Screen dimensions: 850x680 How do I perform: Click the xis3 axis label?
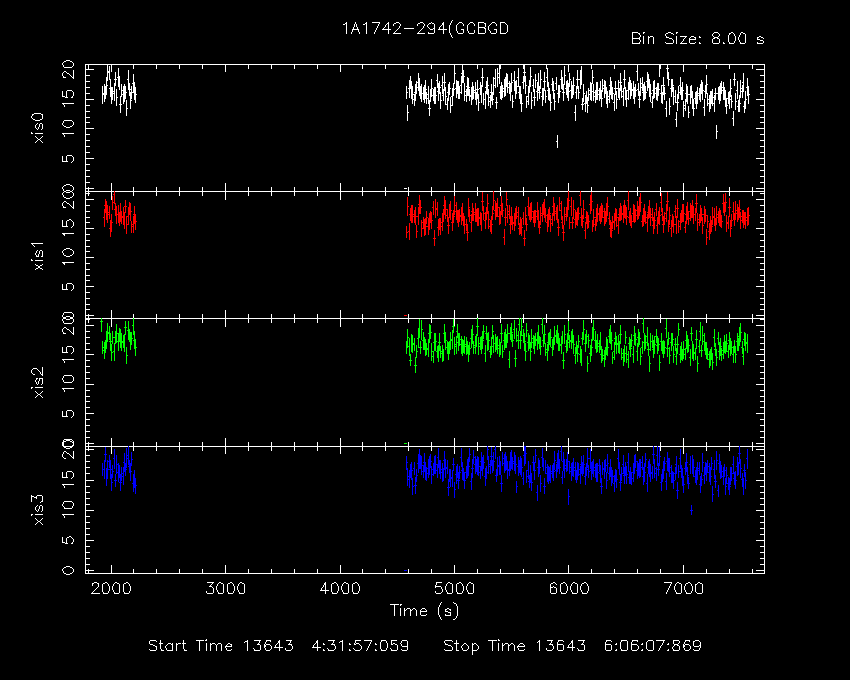click(38, 510)
